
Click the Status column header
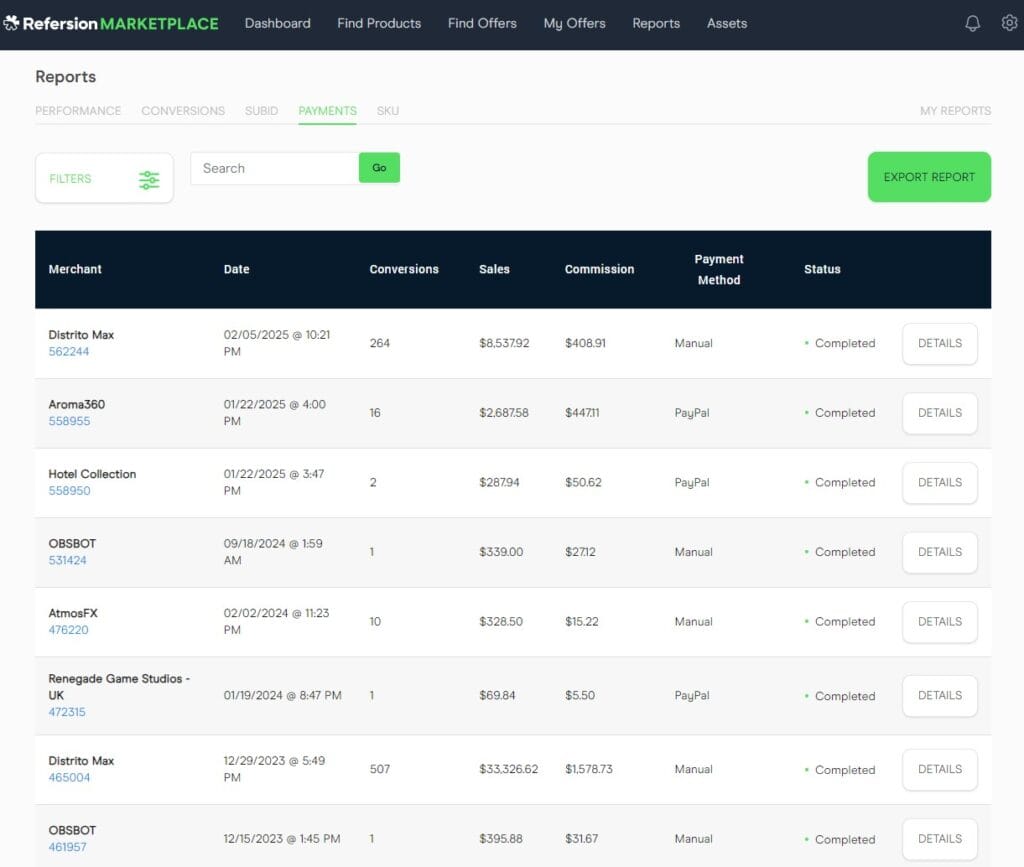(x=822, y=269)
